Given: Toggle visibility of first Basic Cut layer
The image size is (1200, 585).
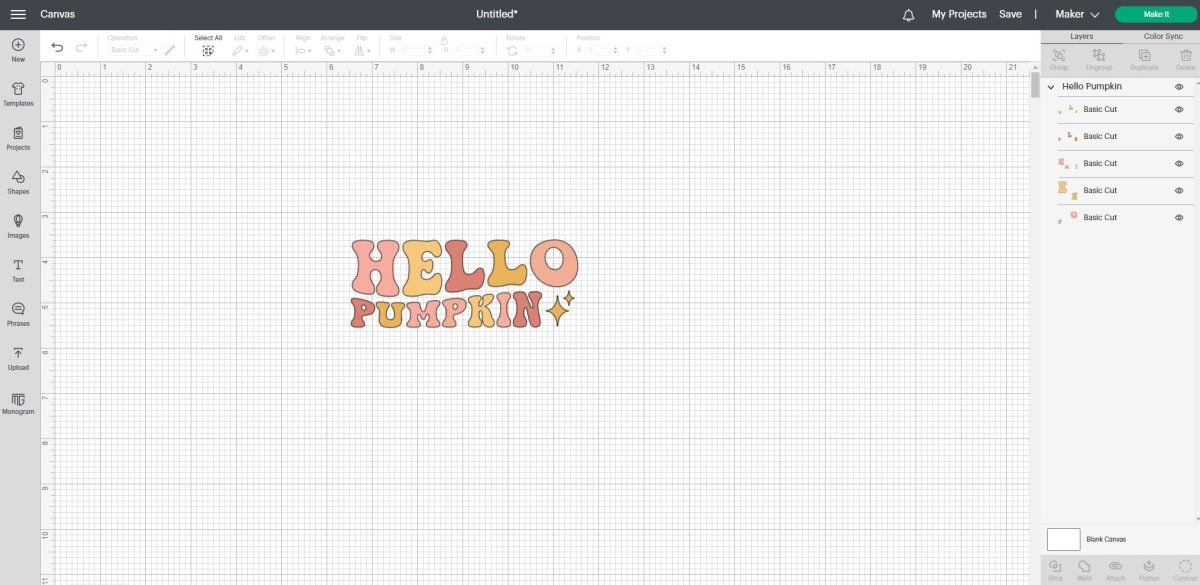Looking at the screenshot, I should point(1179,109).
